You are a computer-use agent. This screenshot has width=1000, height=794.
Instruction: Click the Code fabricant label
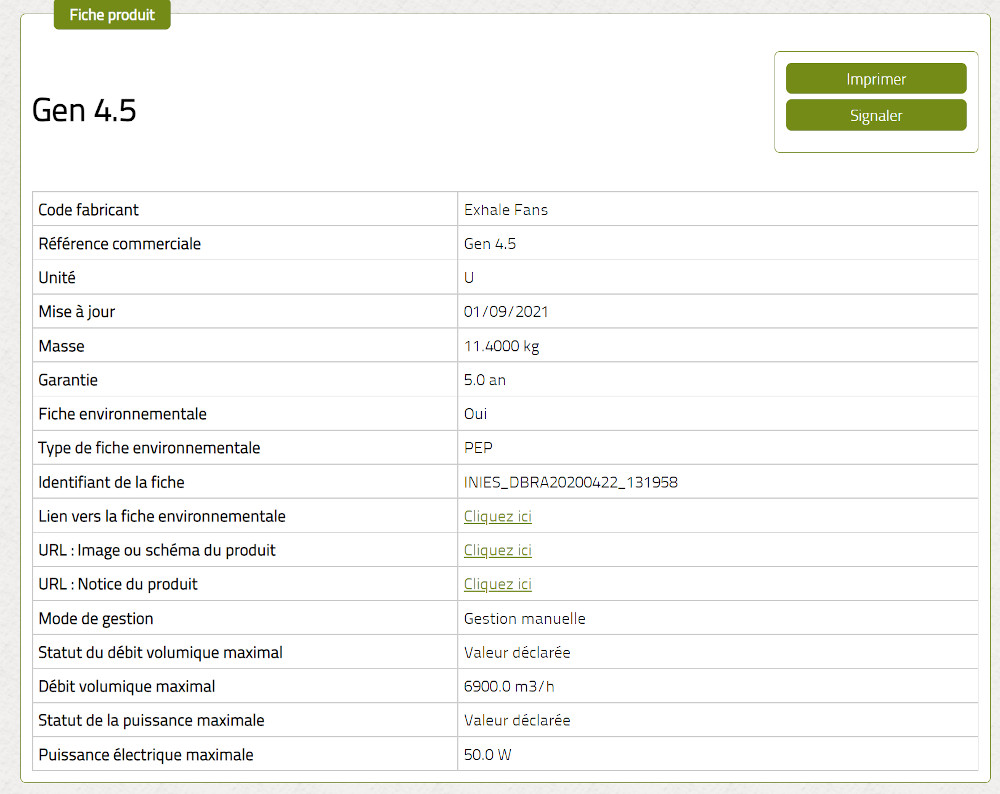coord(89,210)
